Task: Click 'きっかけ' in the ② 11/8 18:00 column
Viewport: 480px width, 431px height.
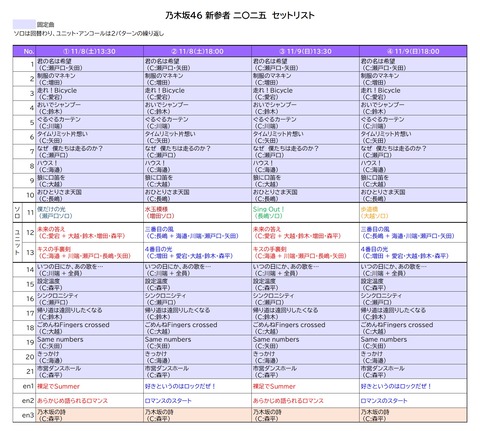Action: (156, 354)
